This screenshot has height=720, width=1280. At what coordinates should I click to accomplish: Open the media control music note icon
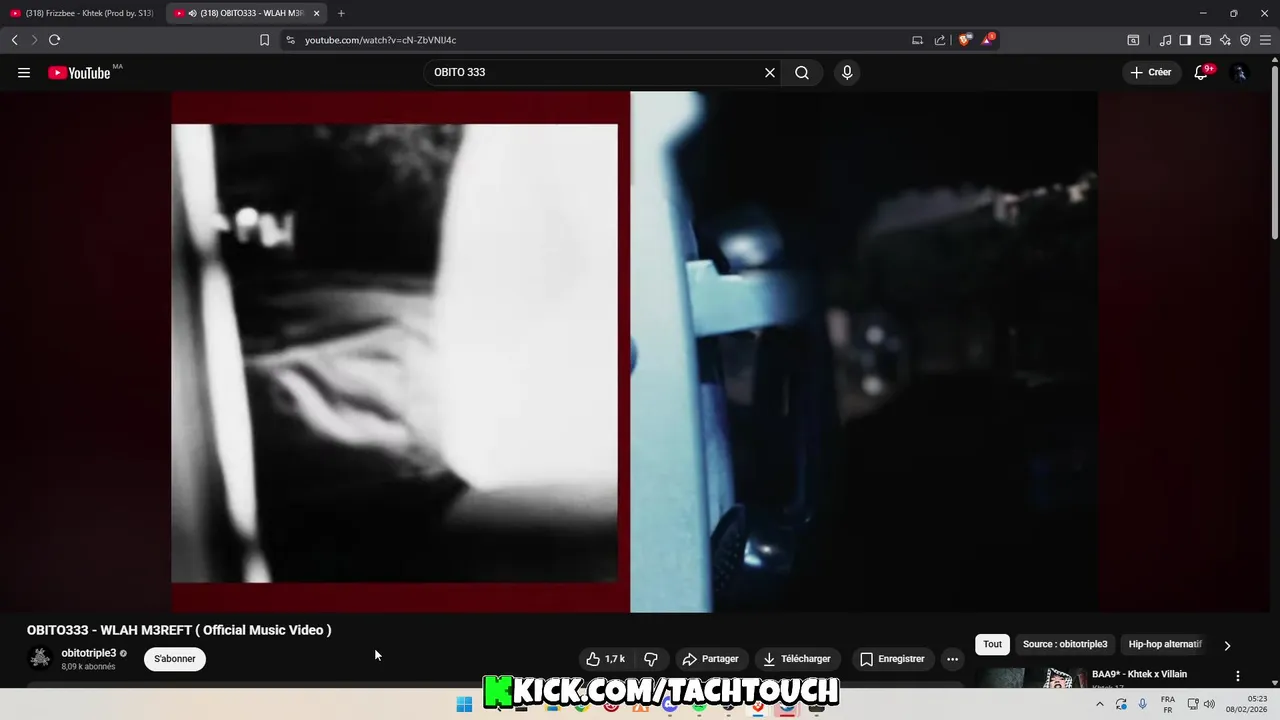pos(1165,40)
